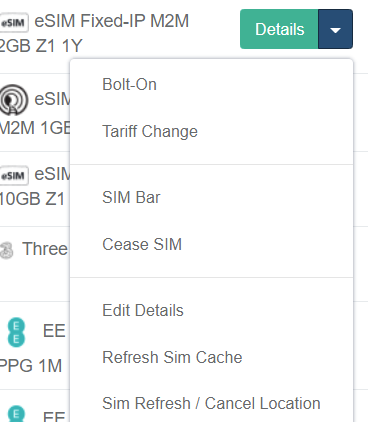Open Edit Details menu item

143,310
